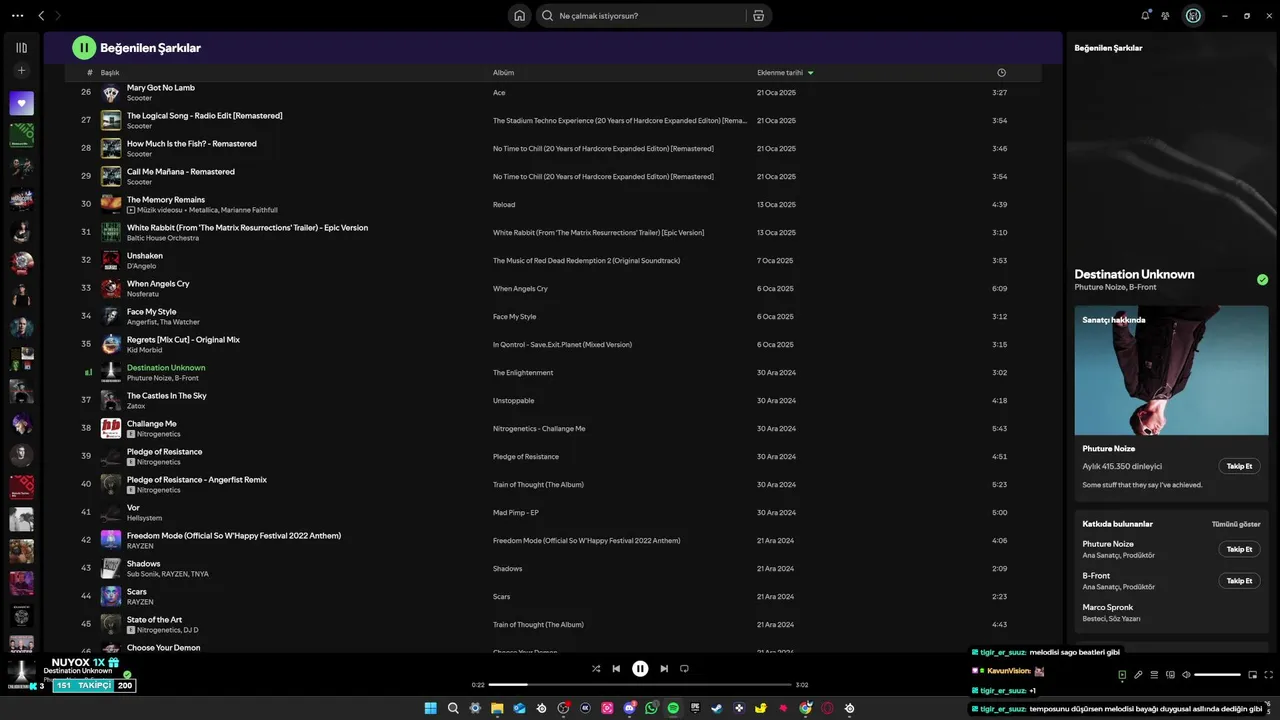The width and height of the screenshot is (1280, 720).
Task: Open Opera browser from the taskbar
Action: (x=828, y=708)
